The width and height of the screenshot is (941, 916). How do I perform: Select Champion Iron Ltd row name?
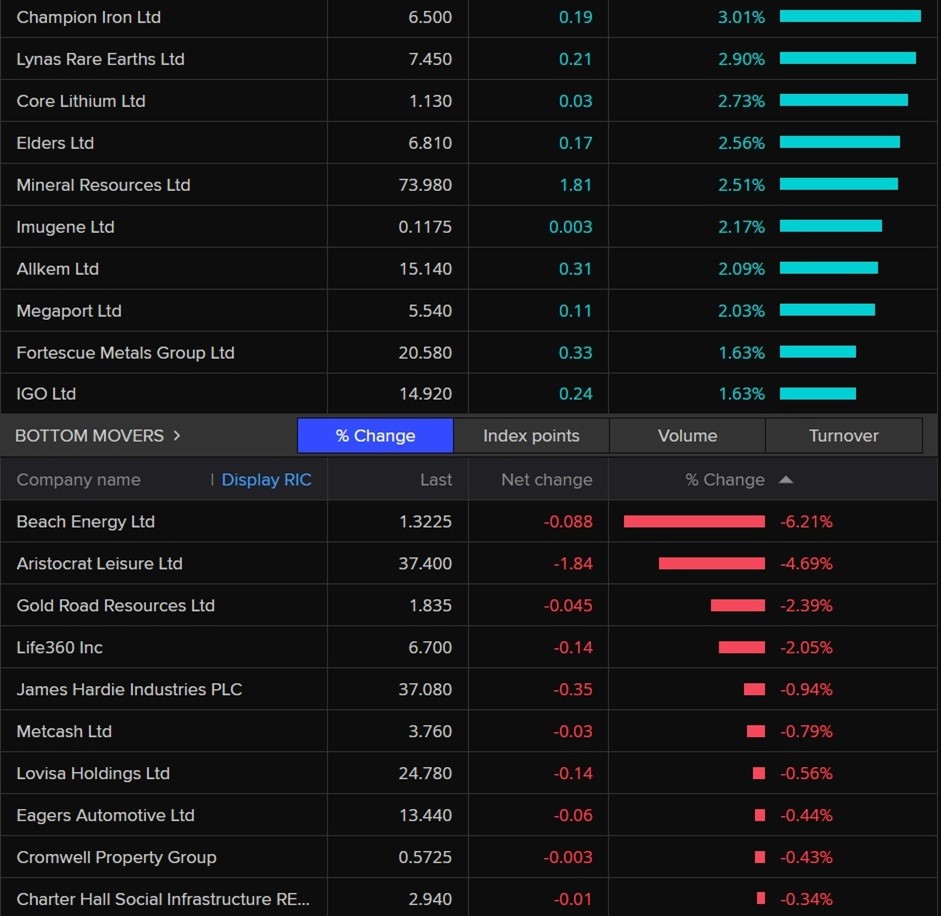click(89, 17)
